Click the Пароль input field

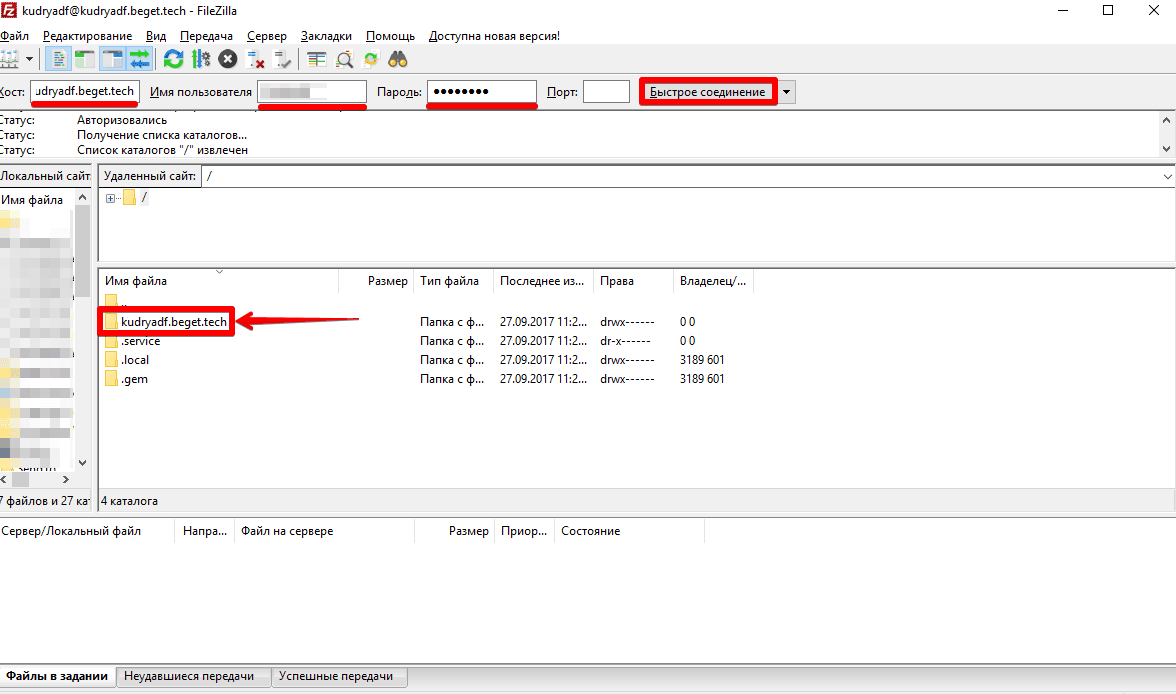[x=482, y=92]
